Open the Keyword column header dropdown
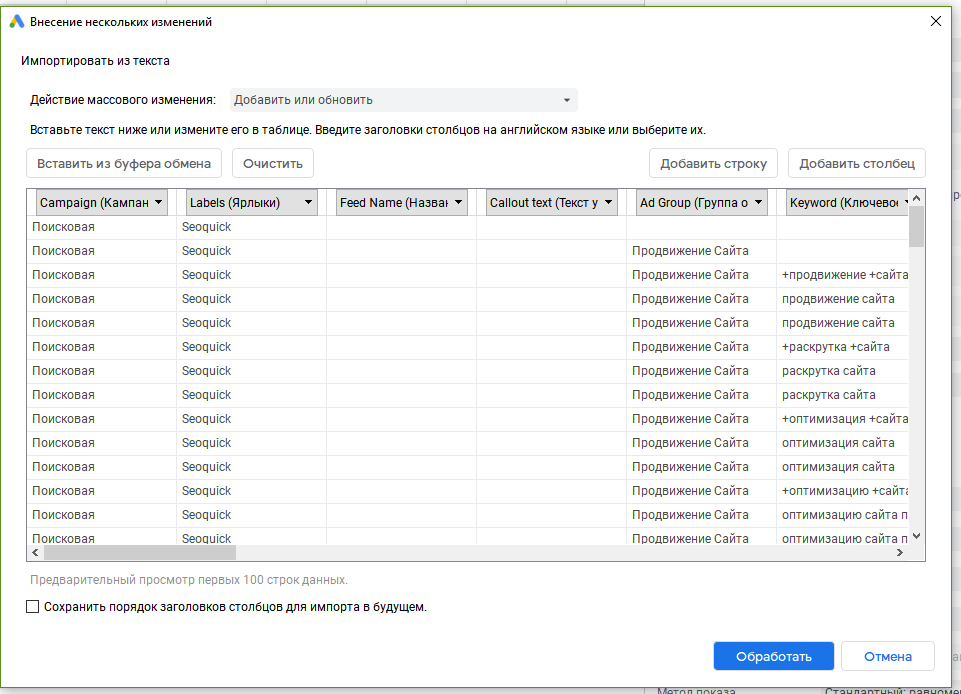 tap(847, 202)
